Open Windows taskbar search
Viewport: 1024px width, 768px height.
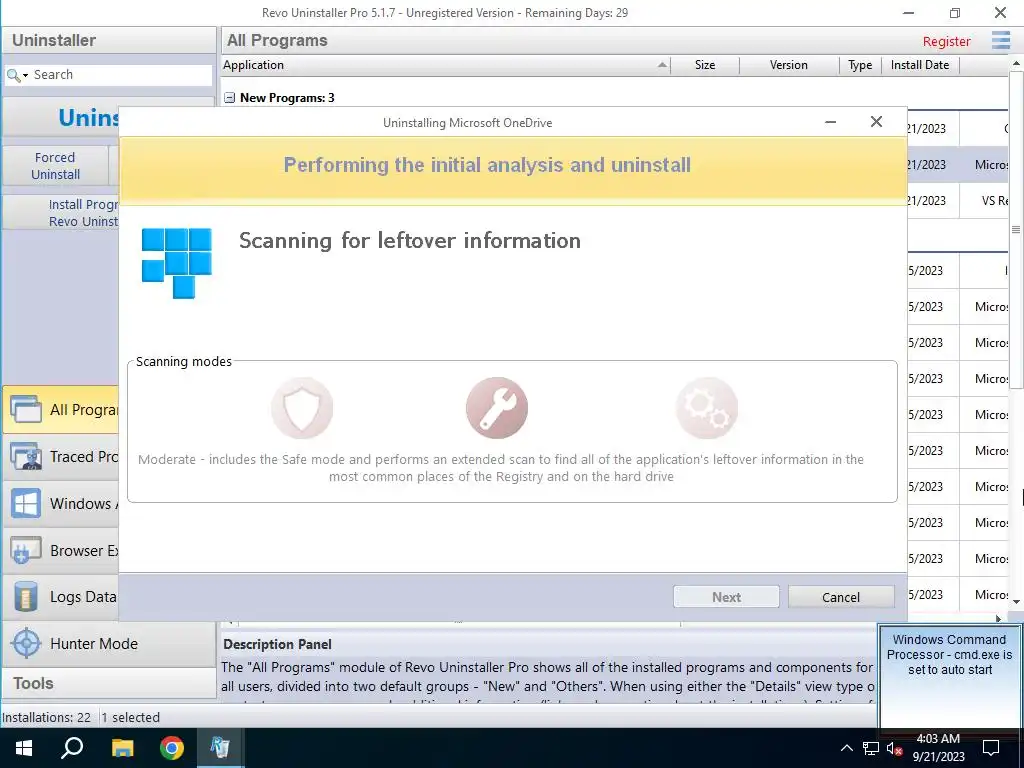click(72, 748)
